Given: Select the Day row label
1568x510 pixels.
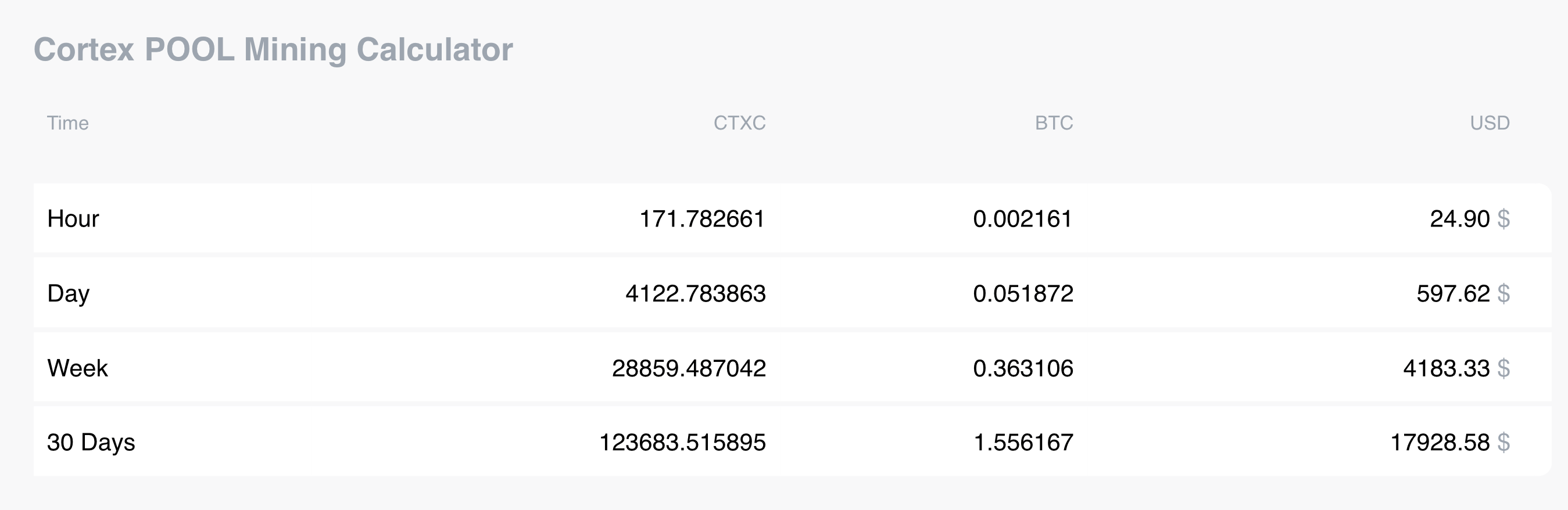Looking at the screenshot, I should pyautogui.click(x=68, y=293).
